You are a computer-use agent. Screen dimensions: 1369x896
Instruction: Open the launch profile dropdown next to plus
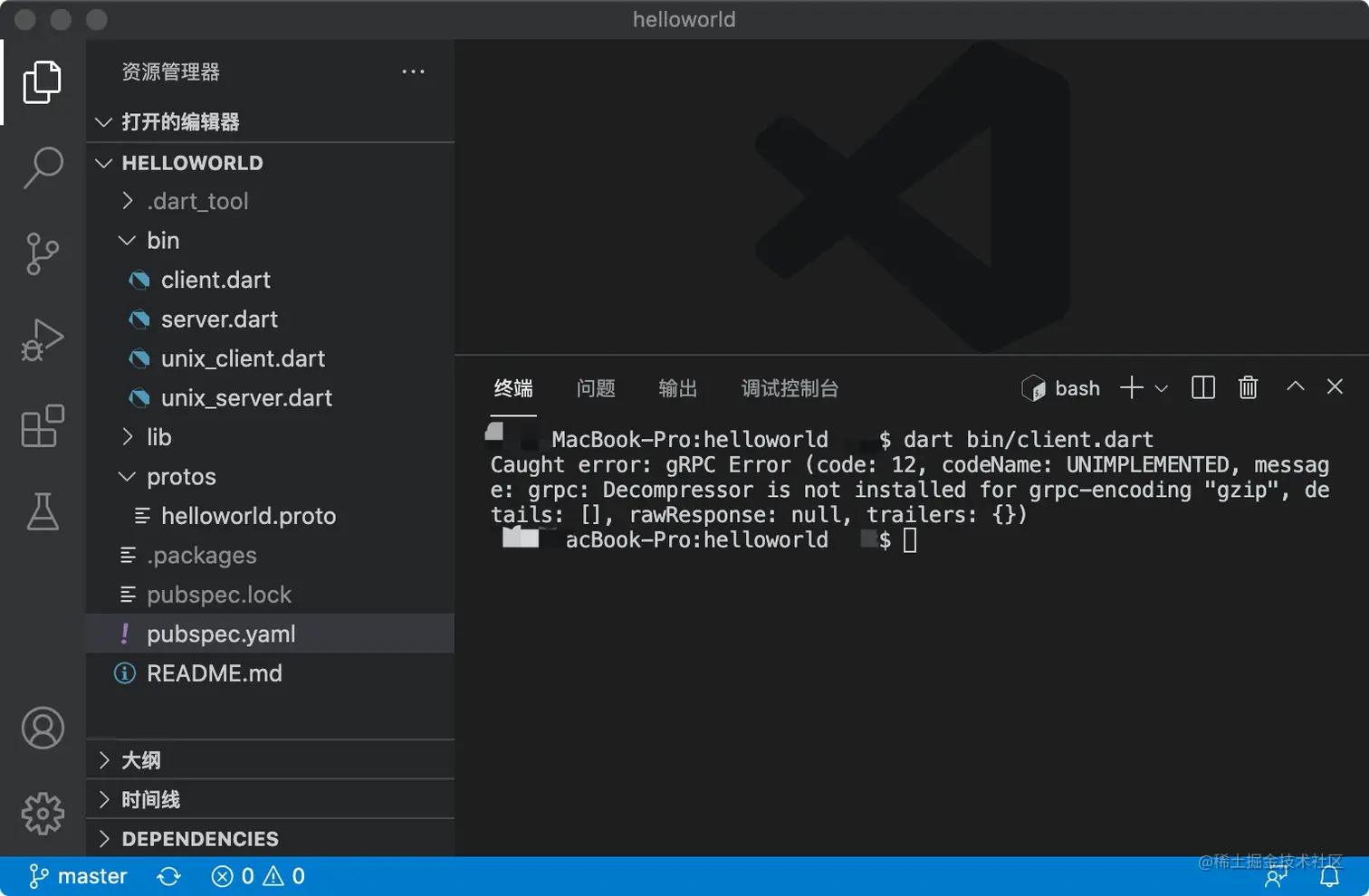tap(1162, 388)
